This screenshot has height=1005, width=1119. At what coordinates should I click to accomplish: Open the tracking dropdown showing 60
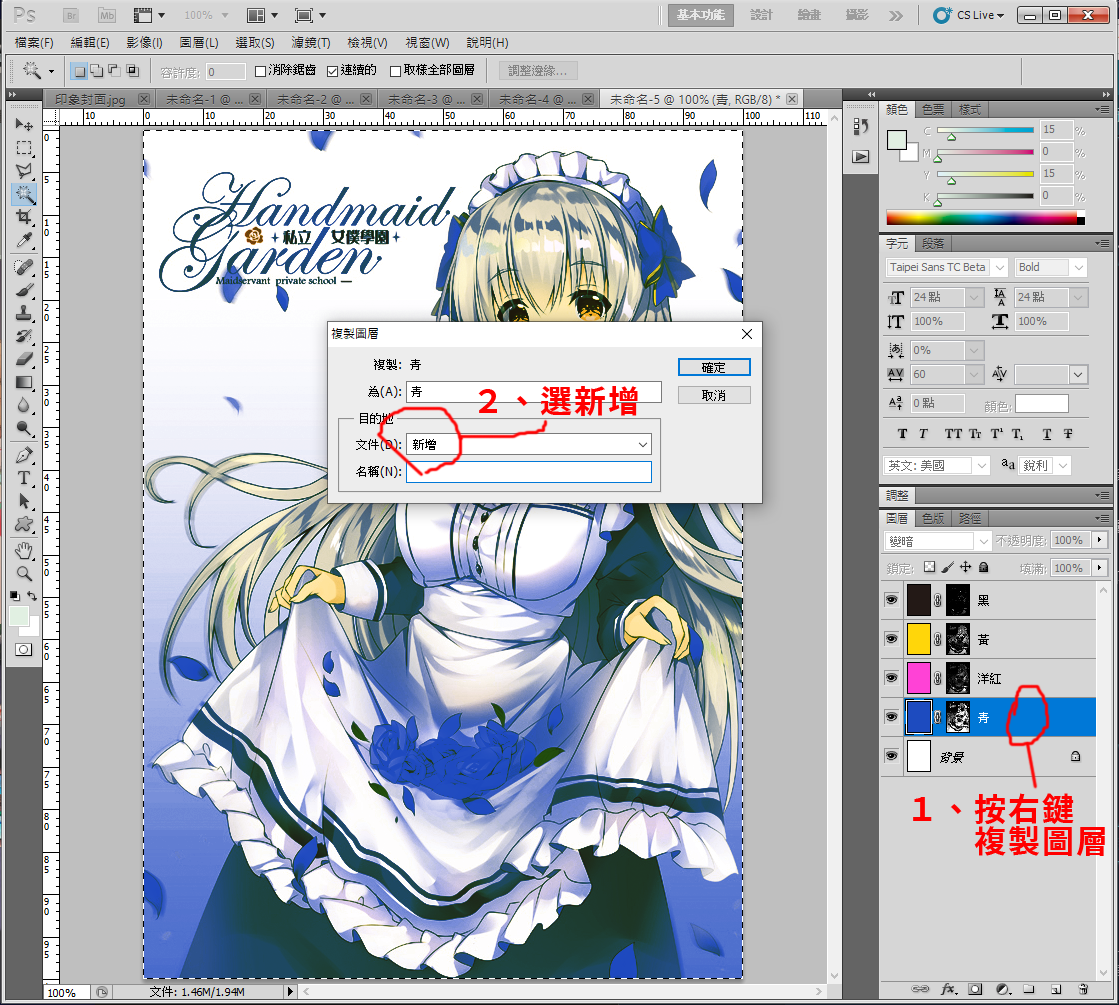click(x=974, y=374)
